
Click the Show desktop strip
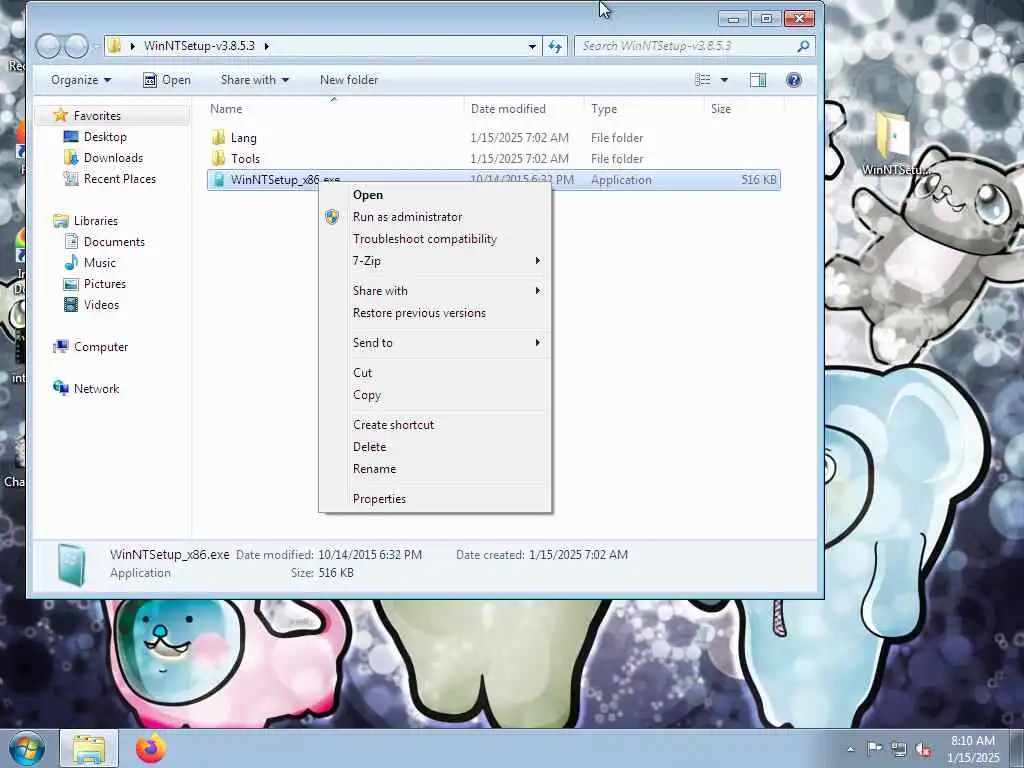click(x=1017, y=748)
